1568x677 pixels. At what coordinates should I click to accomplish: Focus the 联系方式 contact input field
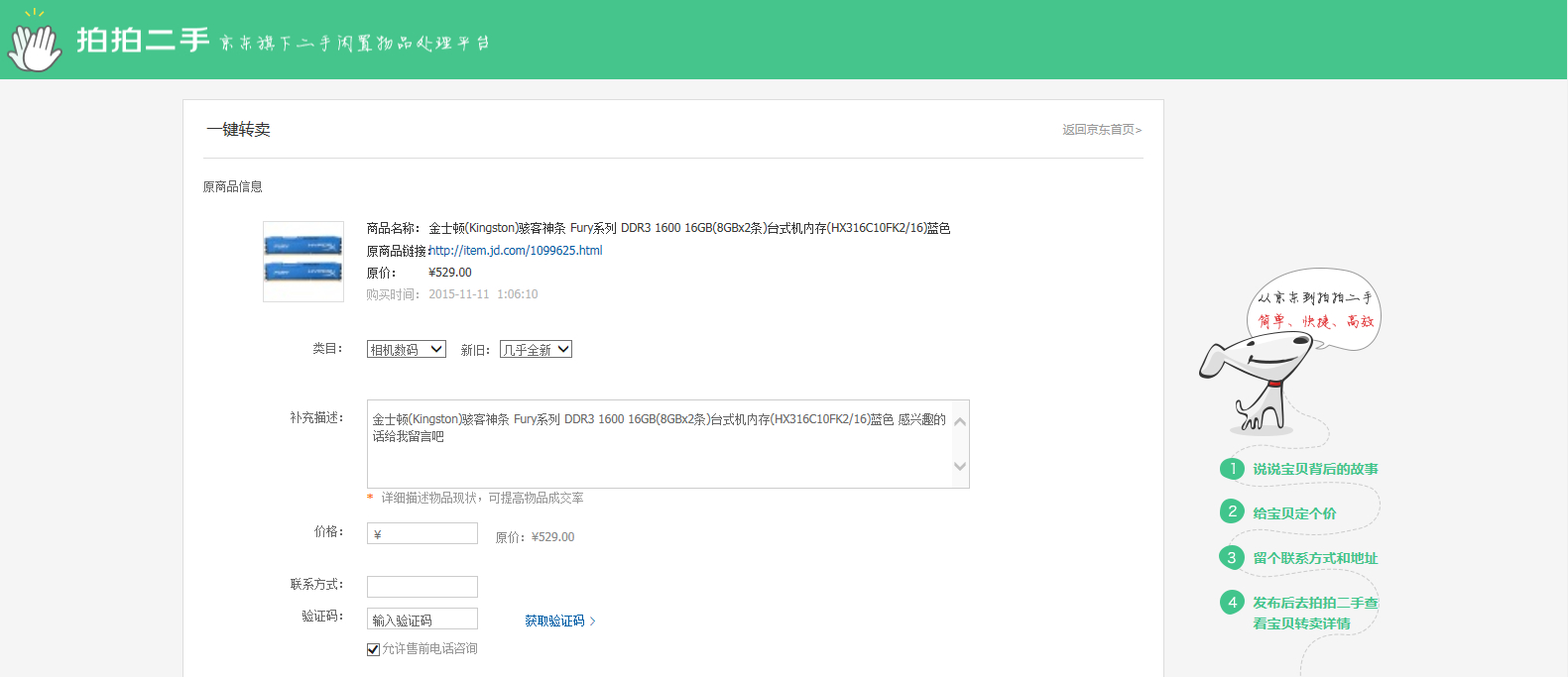pos(422,587)
